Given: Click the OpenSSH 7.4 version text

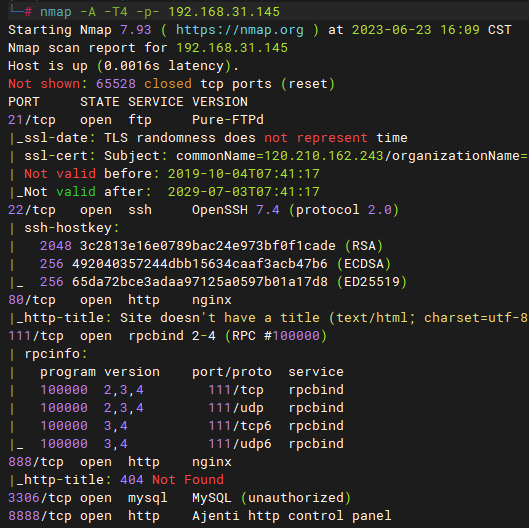Looking at the screenshot, I should [236, 210].
